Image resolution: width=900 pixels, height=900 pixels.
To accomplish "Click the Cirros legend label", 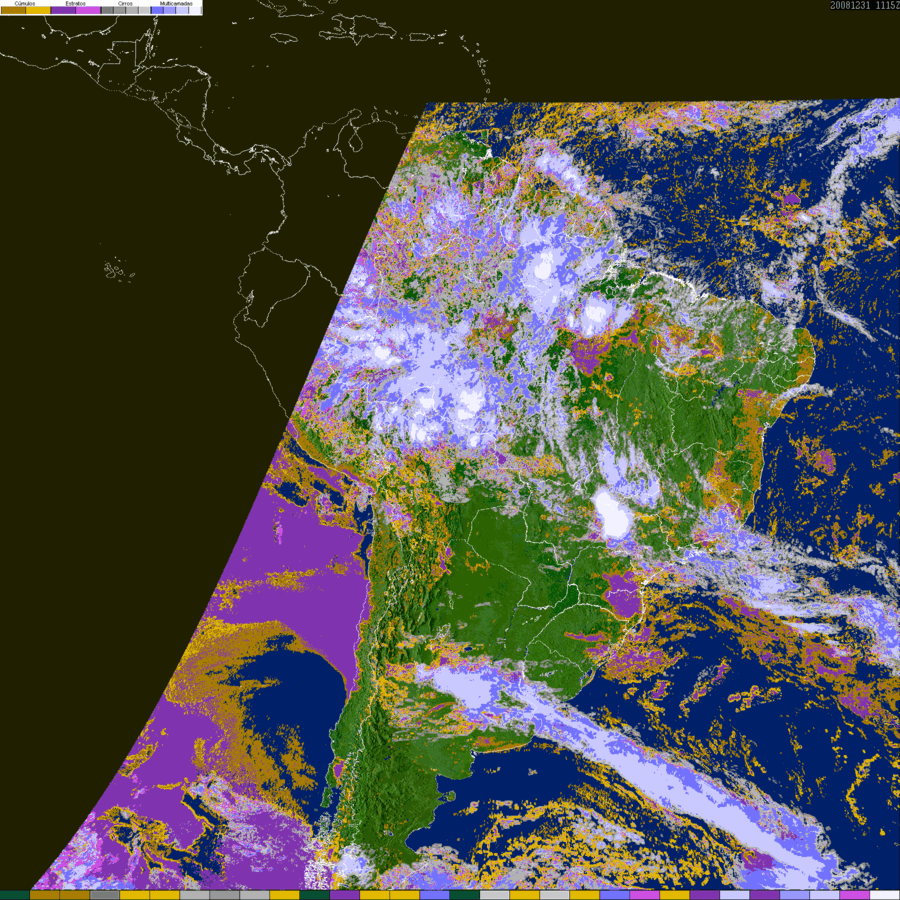I will coord(125,3).
